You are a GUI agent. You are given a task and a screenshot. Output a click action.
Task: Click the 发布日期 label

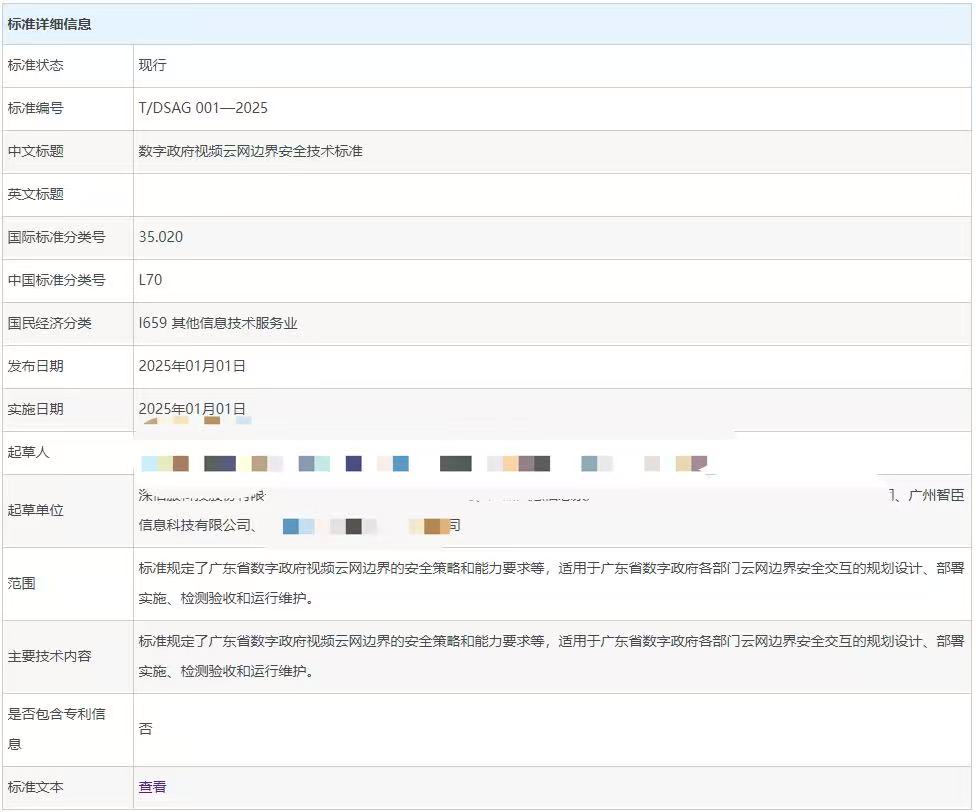(35, 366)
